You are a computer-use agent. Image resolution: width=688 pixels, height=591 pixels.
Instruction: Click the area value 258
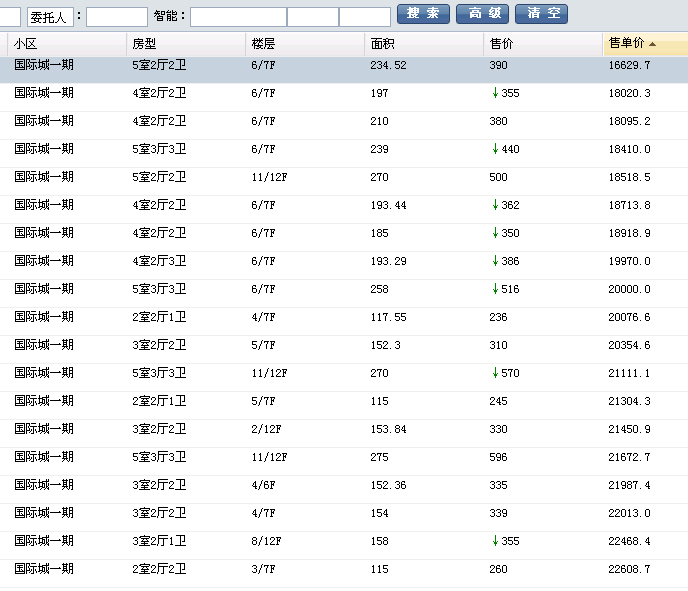[x=379, y=290]
